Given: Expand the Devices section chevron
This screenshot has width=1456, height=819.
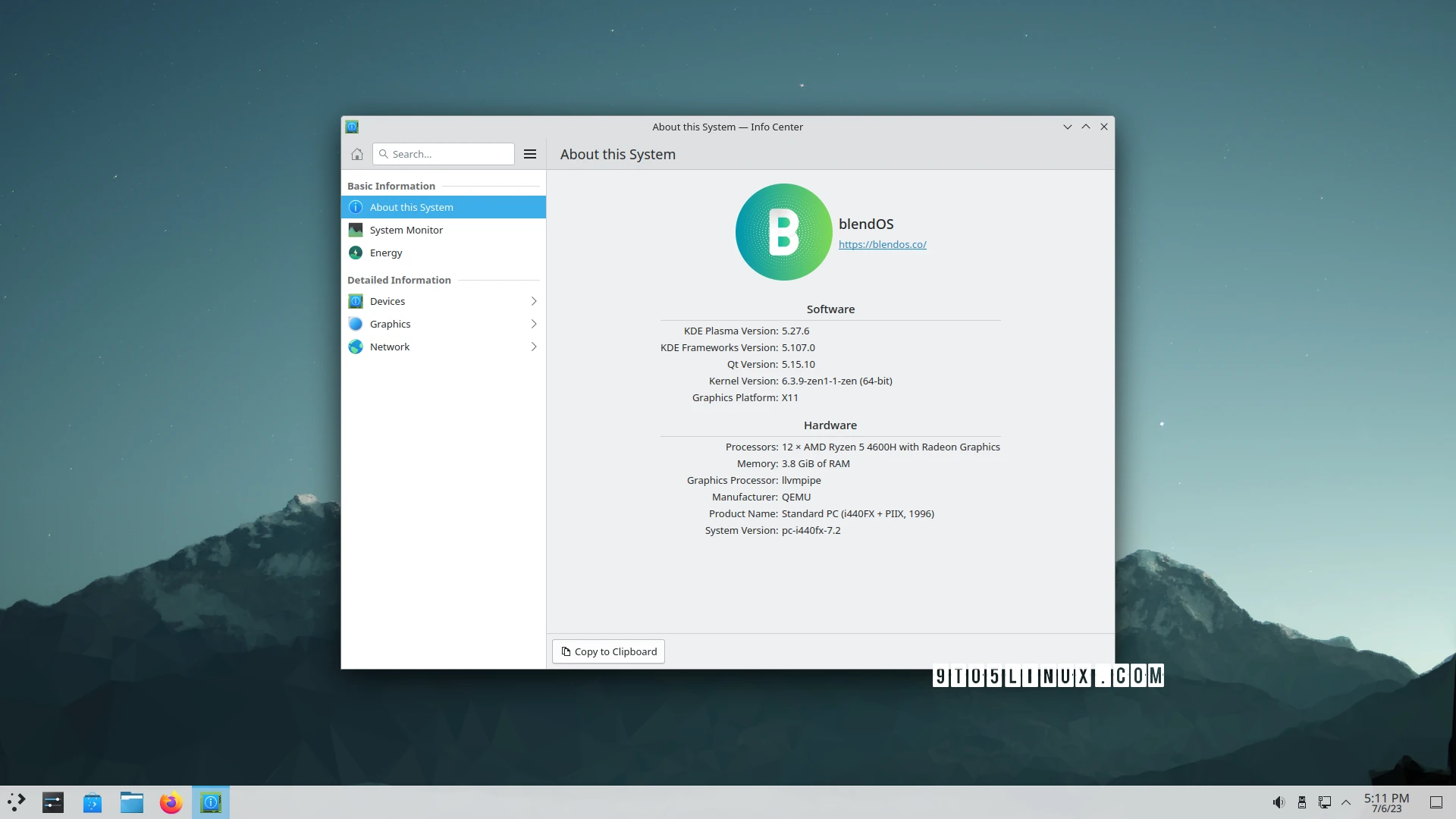Looking at the screenshot, I should (534, 301).
